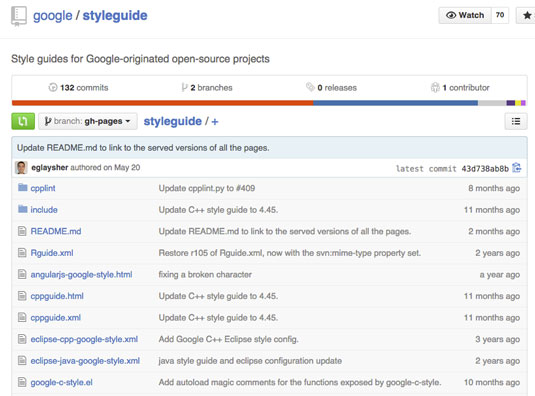
Task: Open the branch: gh-pages dropdown
Action: 88,121
